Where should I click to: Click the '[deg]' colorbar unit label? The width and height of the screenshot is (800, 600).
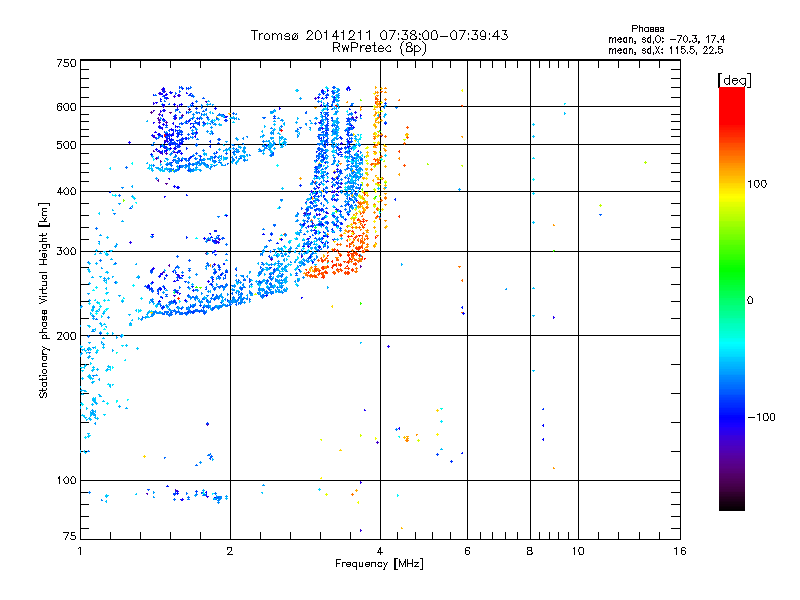(x=734, y=80)
